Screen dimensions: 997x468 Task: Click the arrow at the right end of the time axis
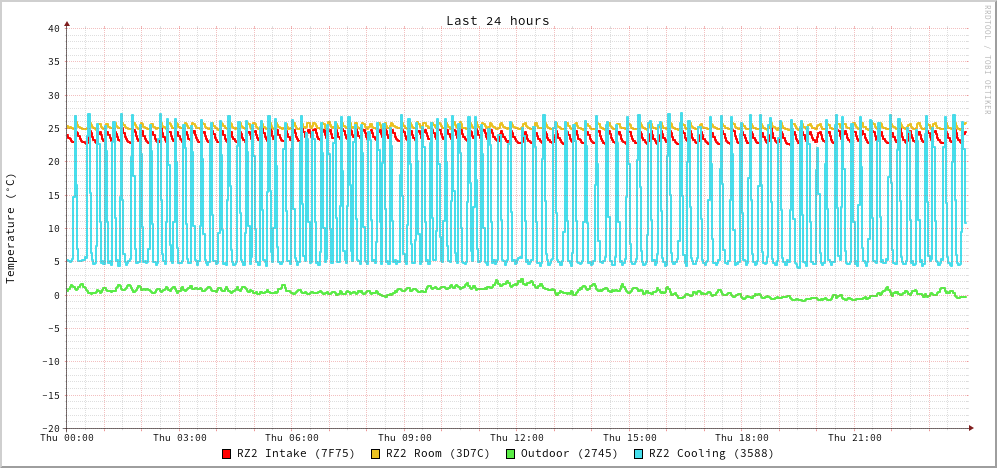pos(970,428)
